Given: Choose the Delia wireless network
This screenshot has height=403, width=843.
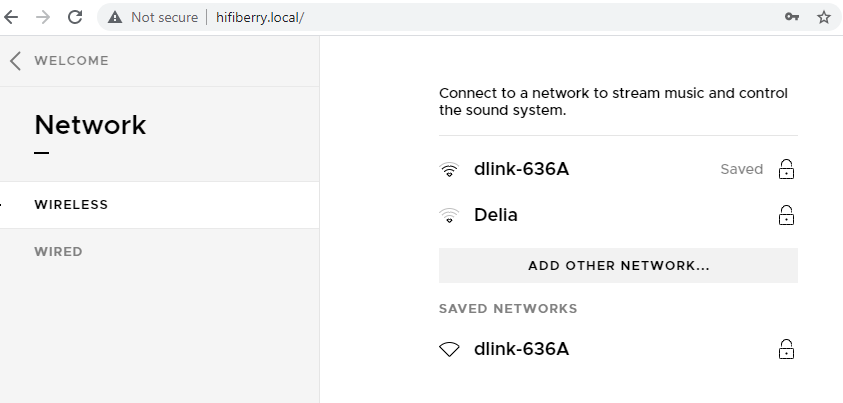Looking at the screenshot, I should (x=618, y=215).
